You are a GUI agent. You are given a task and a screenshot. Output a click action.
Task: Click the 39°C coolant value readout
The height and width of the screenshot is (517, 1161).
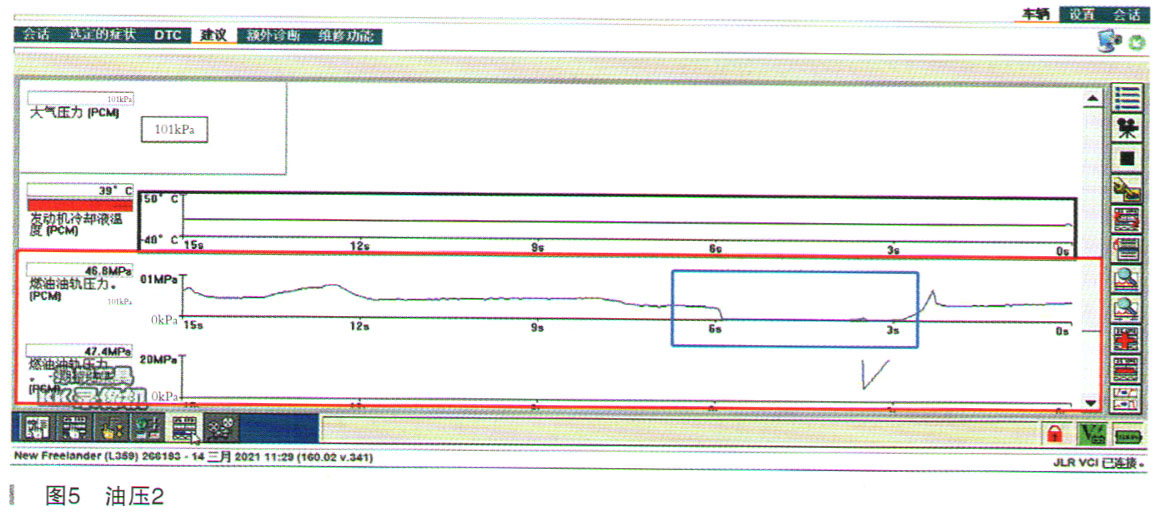[x=81, y=190]
